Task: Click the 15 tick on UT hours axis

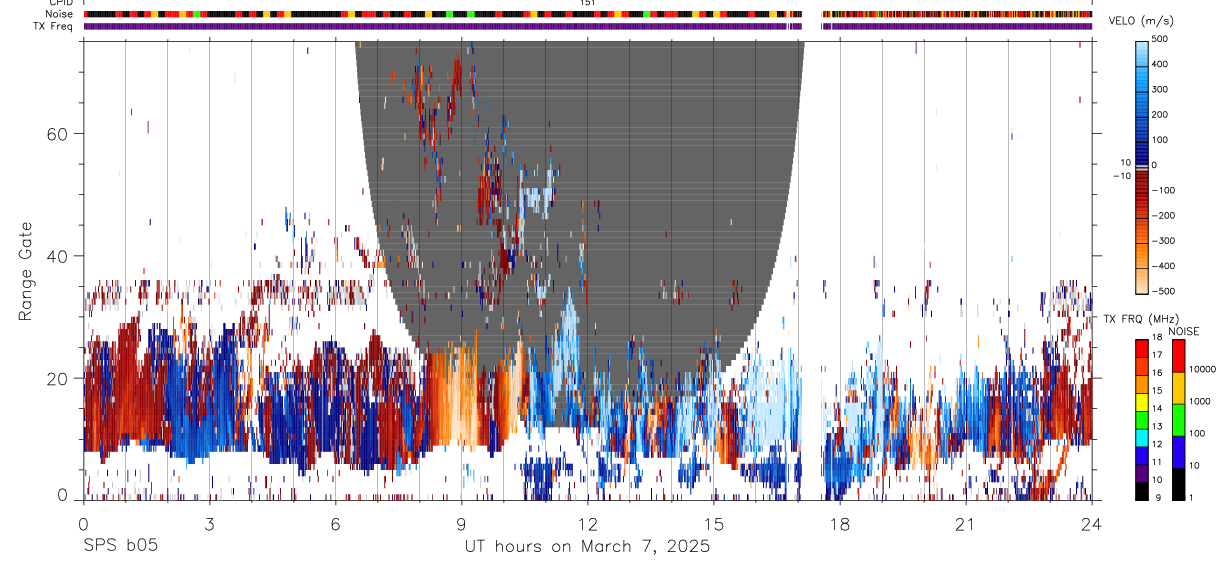Action: (713, 522)
